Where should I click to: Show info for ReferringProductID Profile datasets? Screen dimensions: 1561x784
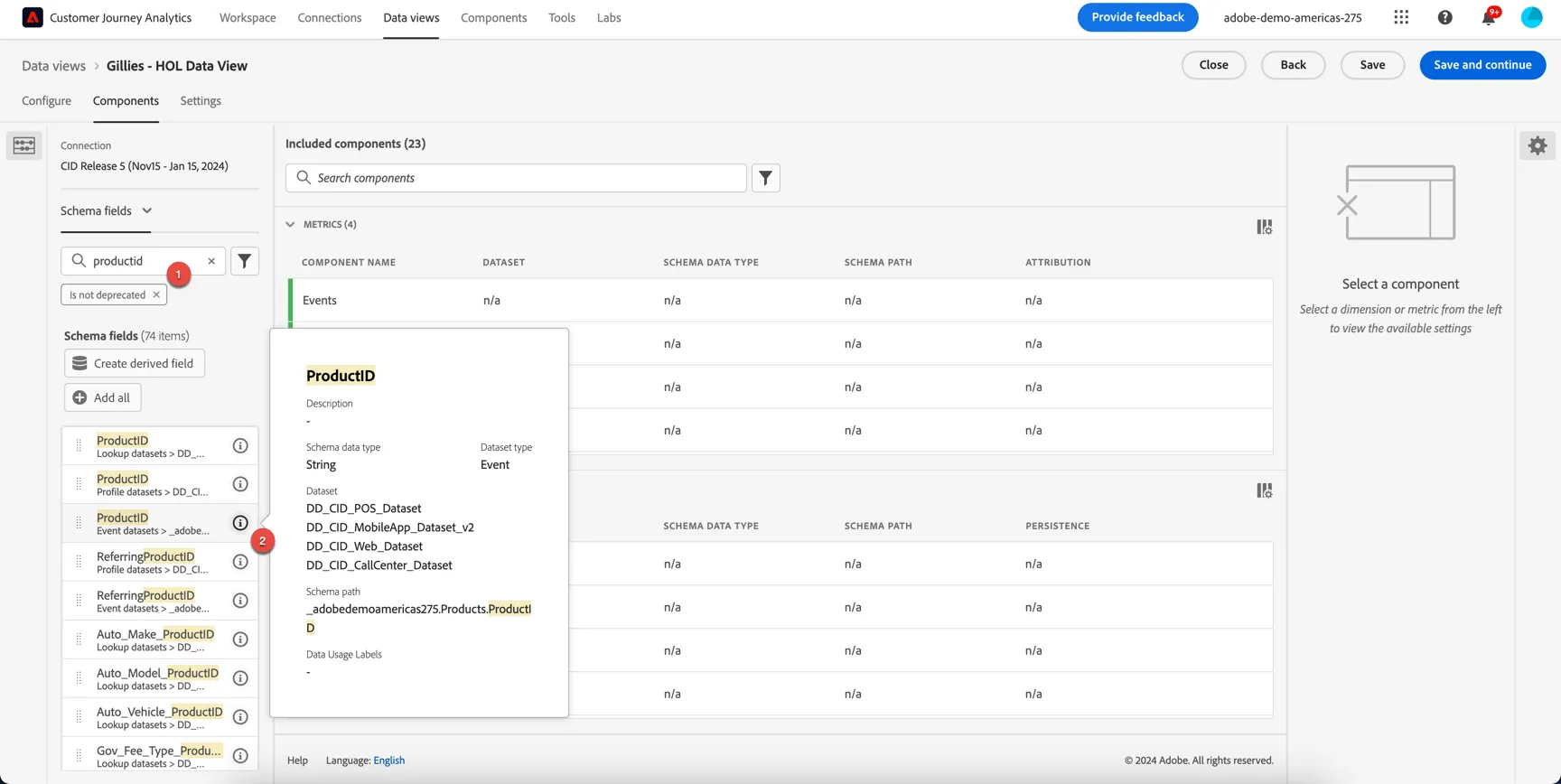pos(240,562)
